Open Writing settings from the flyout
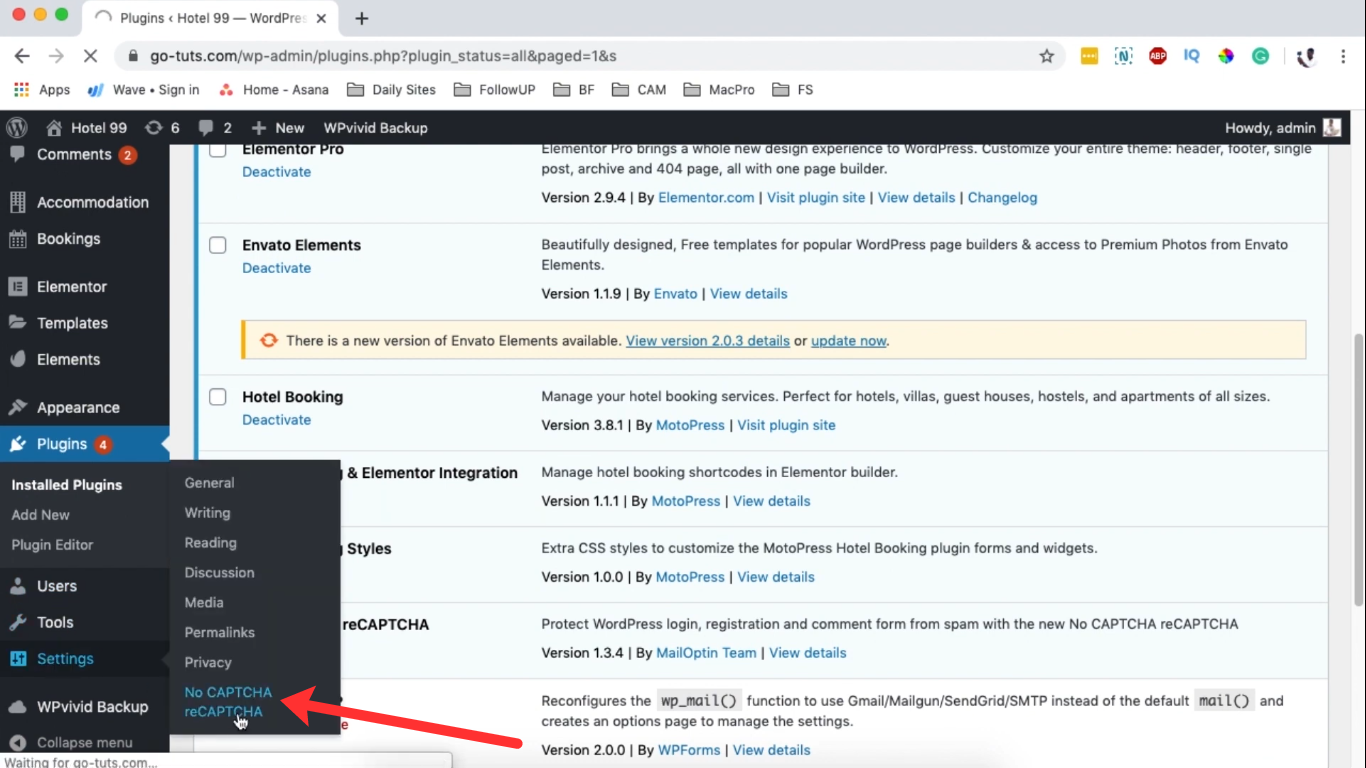 pyautogui.click(x=207, y=513)
